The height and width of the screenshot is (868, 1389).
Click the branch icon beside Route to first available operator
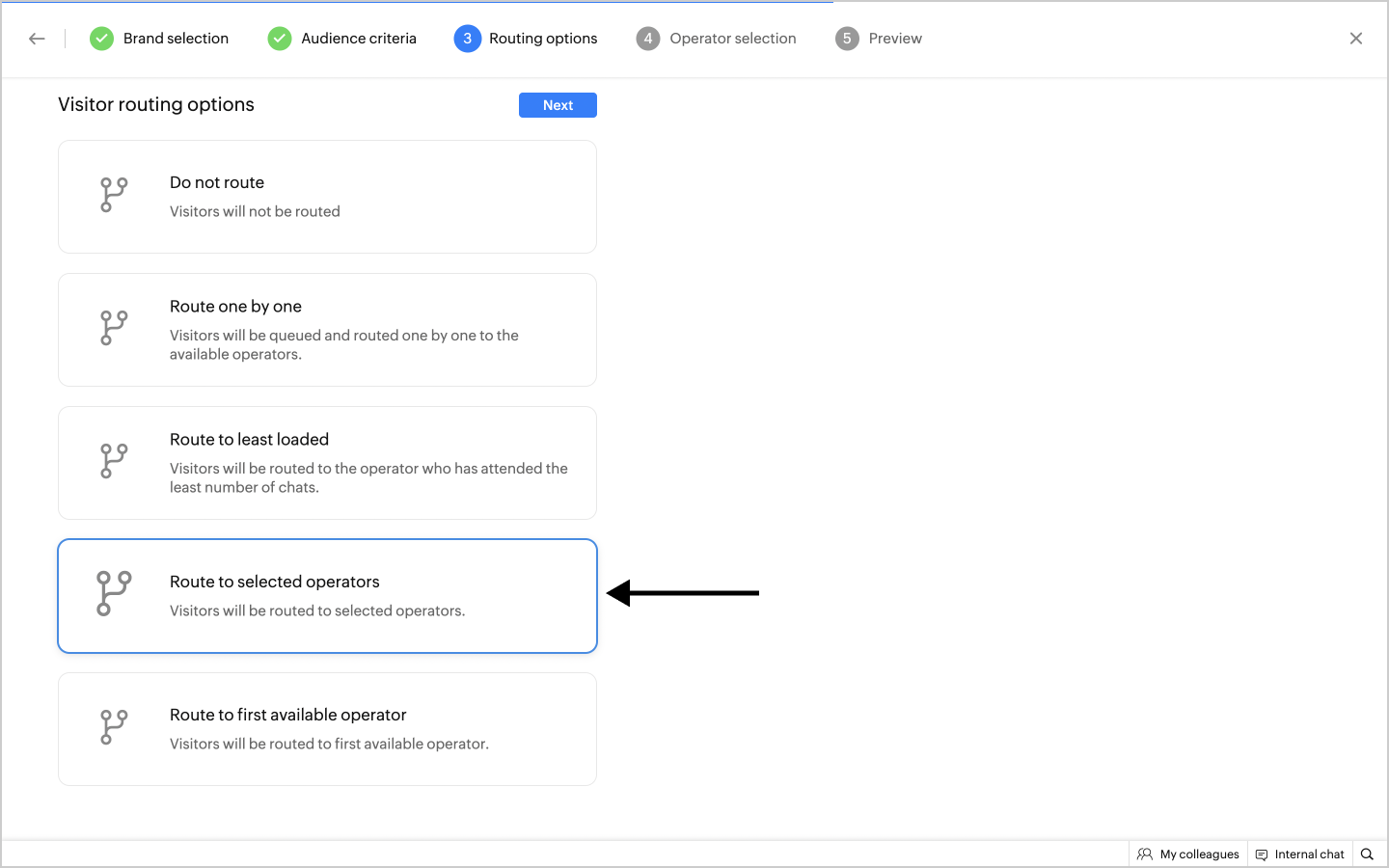[x=114, y=727]
